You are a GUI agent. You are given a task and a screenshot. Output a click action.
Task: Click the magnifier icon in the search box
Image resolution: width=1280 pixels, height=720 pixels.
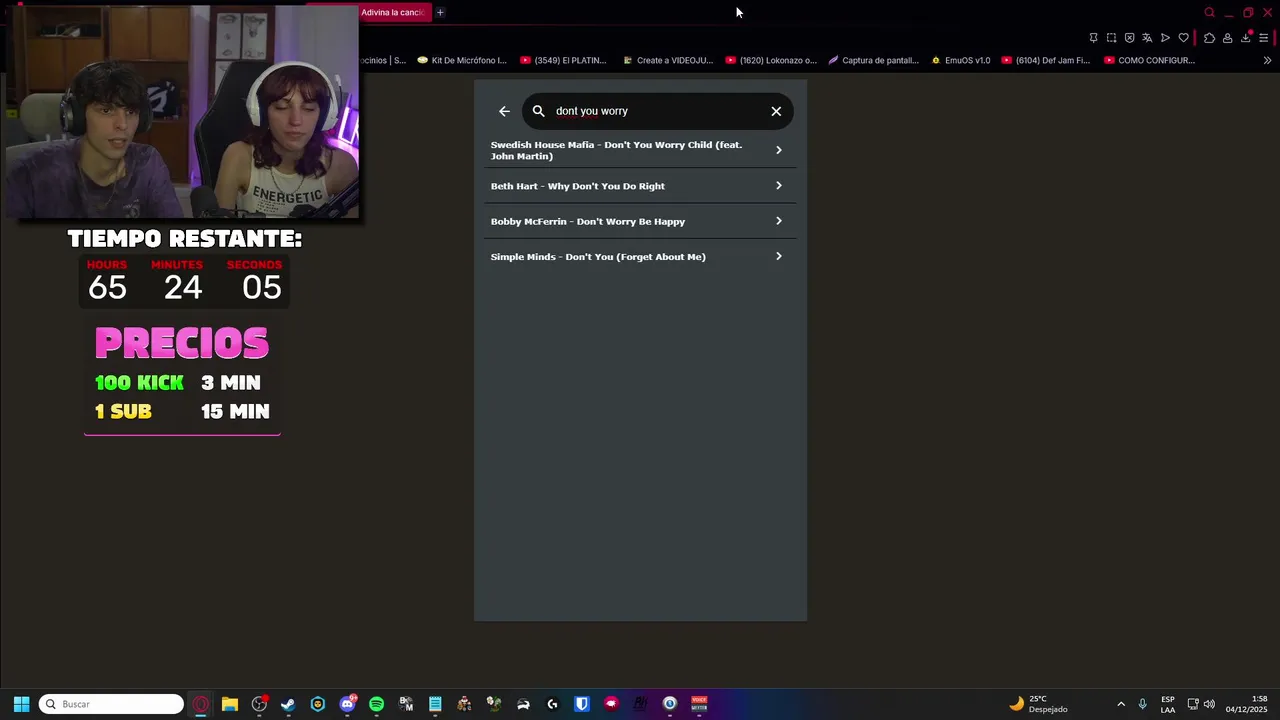[538, 111]
